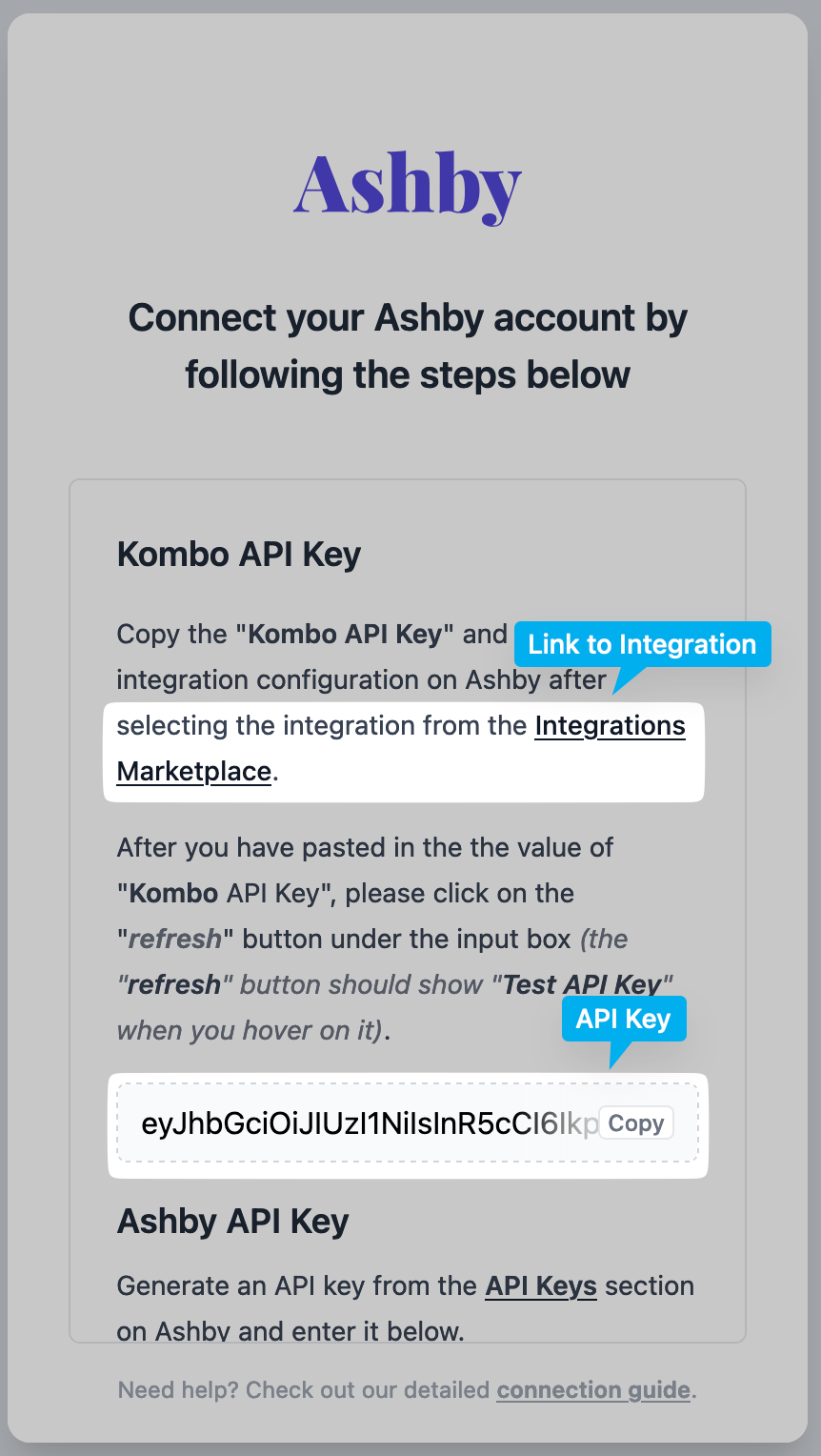Click the "Need help?" footer text

click(303, 1390)
